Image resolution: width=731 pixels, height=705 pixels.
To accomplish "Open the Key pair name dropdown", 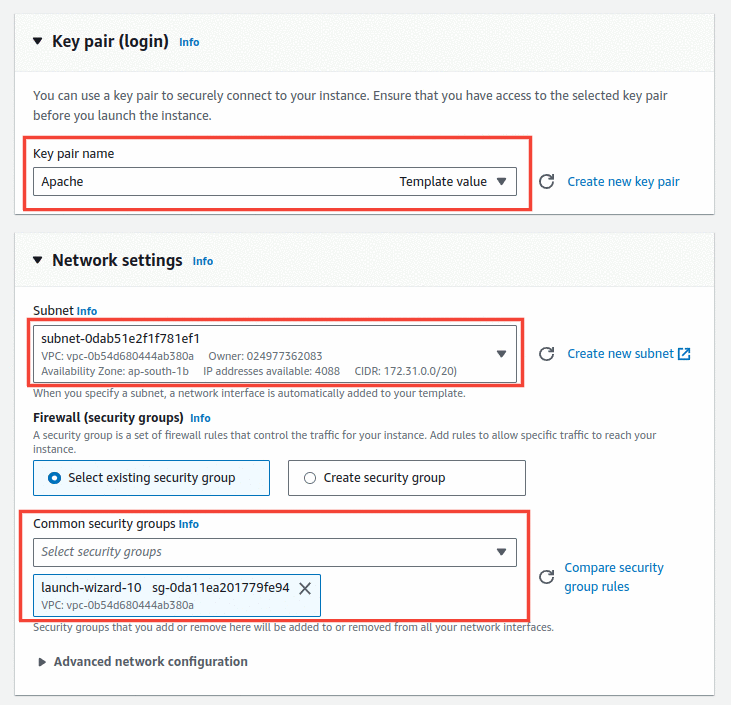I will (275, 181).
